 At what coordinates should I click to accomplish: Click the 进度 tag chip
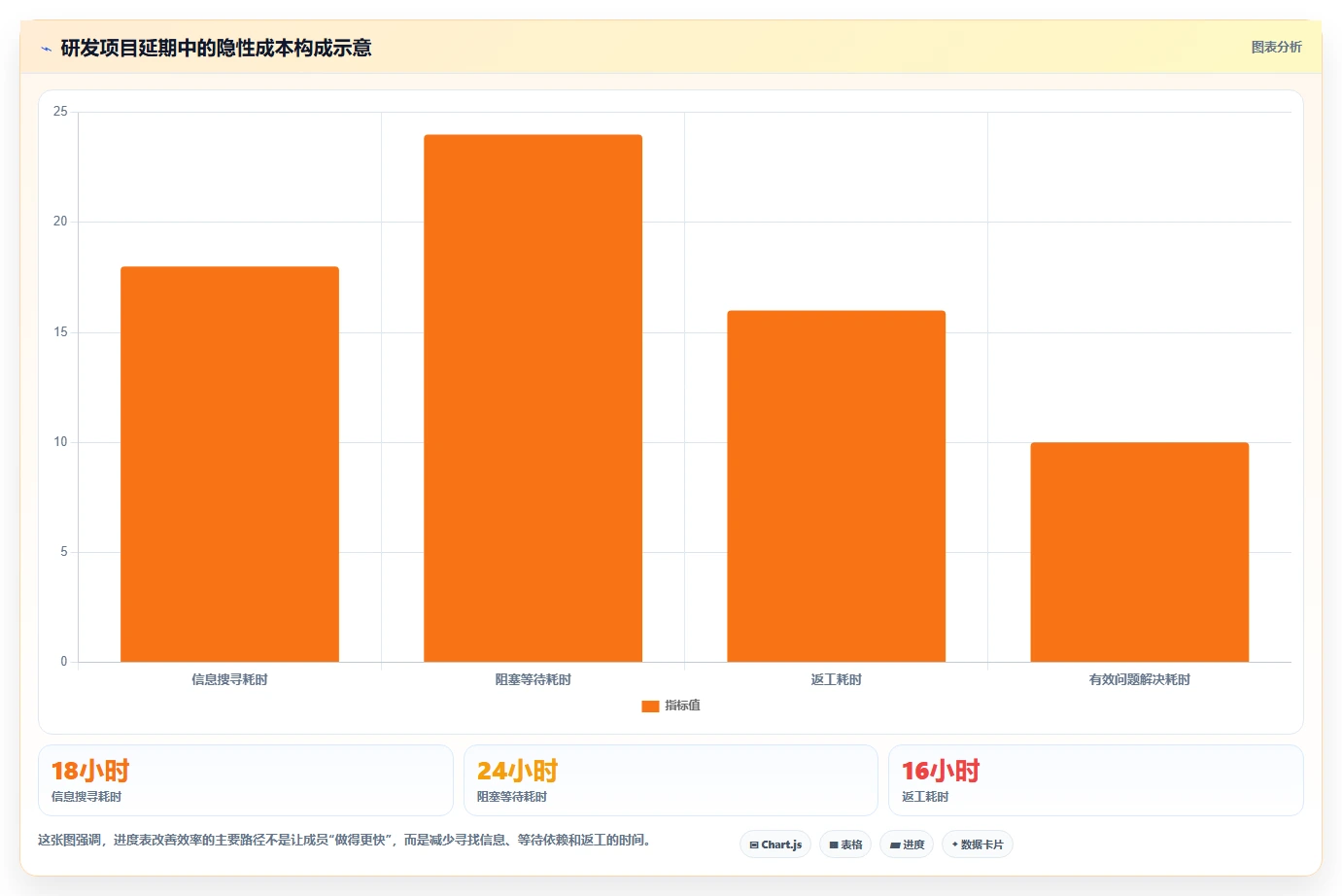pos(907,844)
